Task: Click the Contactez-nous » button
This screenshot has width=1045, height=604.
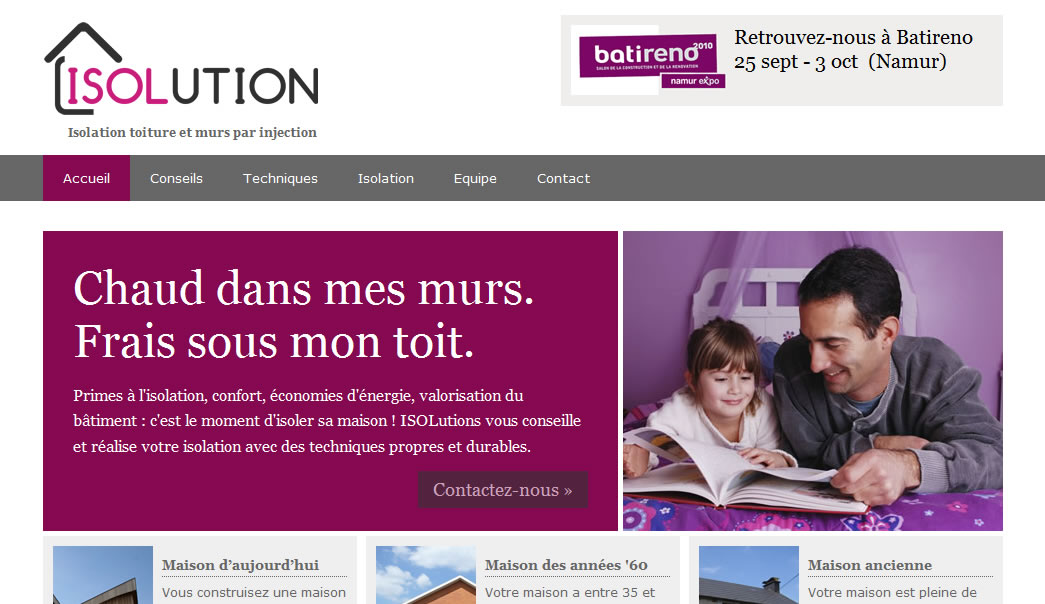Action: (x=503, y=490)
